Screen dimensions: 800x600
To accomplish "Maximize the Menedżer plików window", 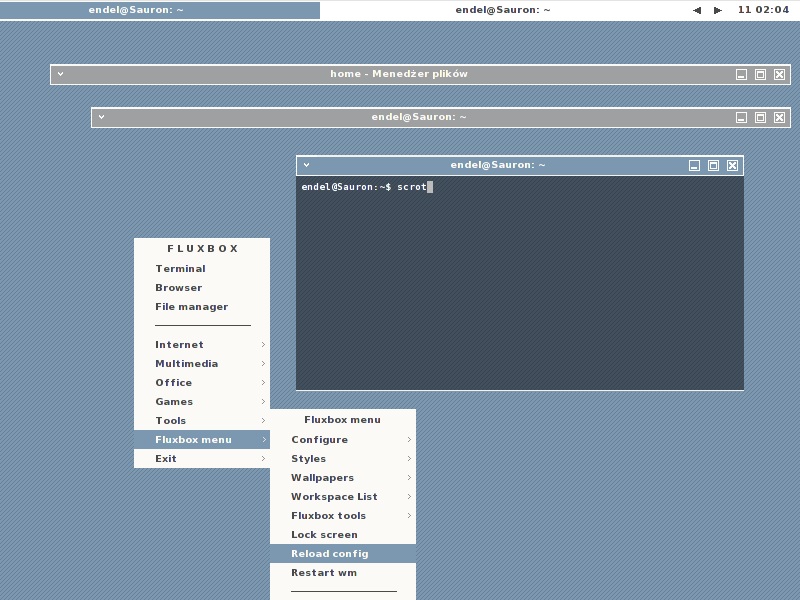I will click(760, 74).
